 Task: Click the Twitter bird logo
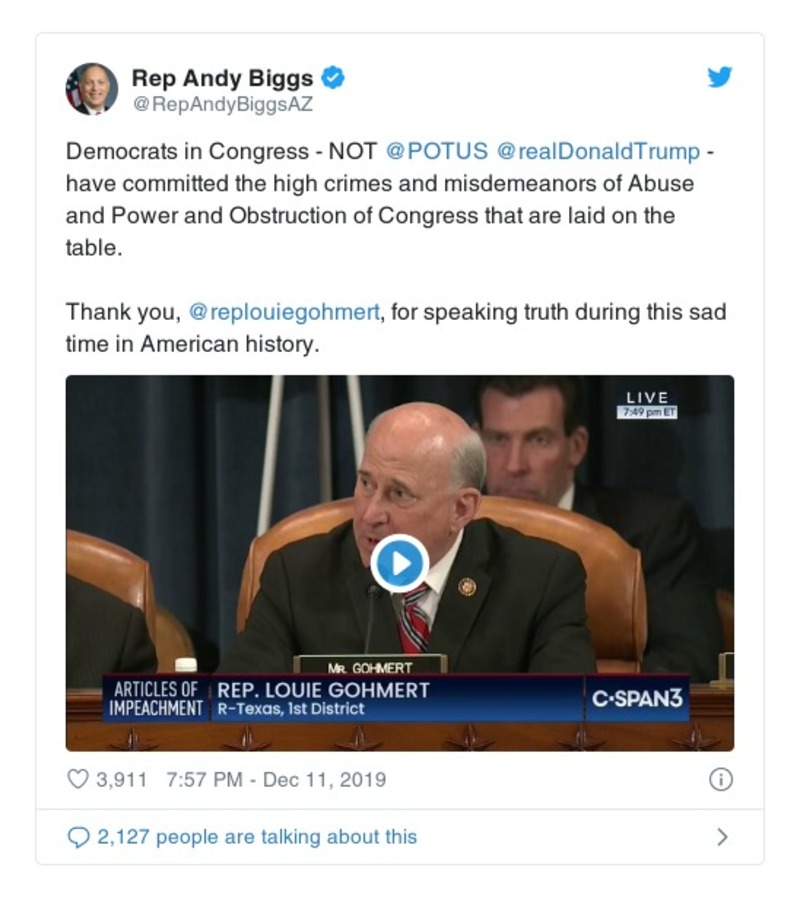click(720, 77)
